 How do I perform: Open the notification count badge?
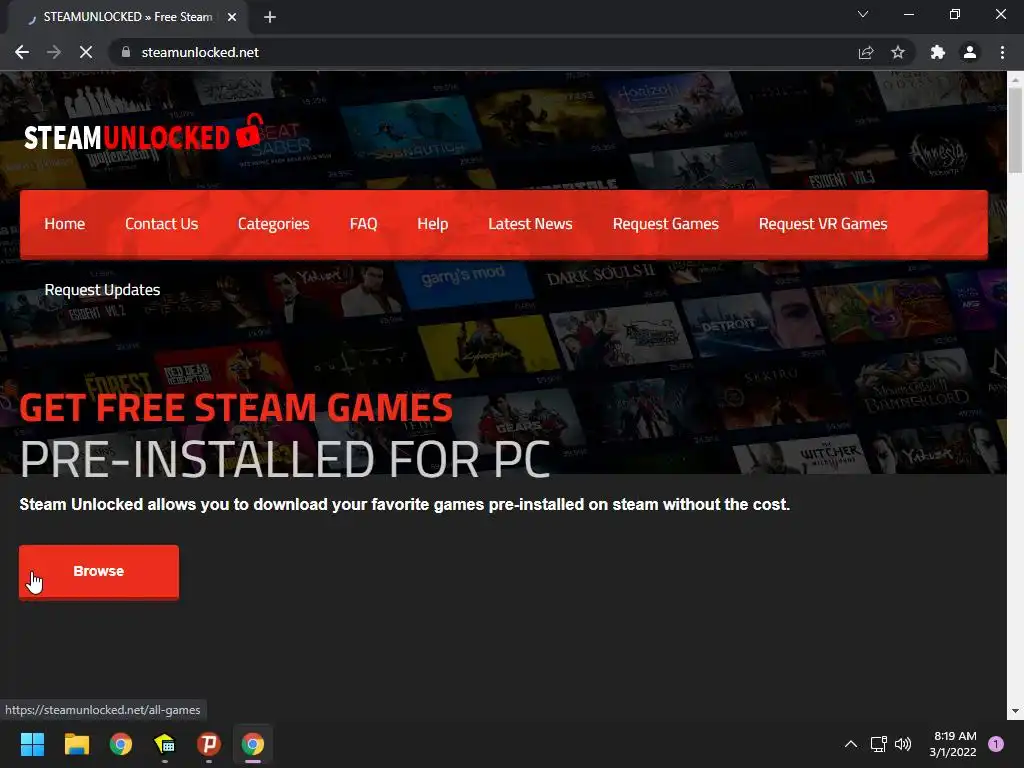(x=996, y=744)
